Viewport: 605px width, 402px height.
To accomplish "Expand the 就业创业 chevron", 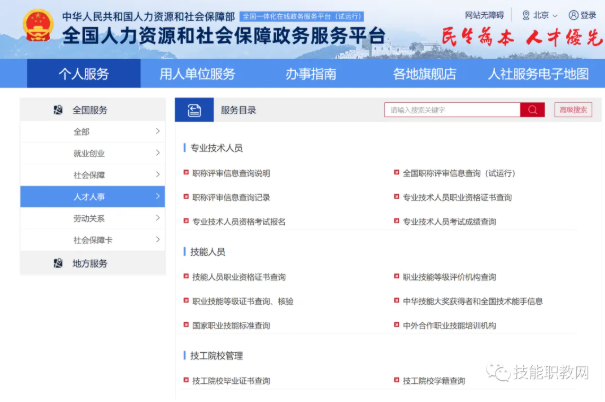I will [x=157, y=153].
